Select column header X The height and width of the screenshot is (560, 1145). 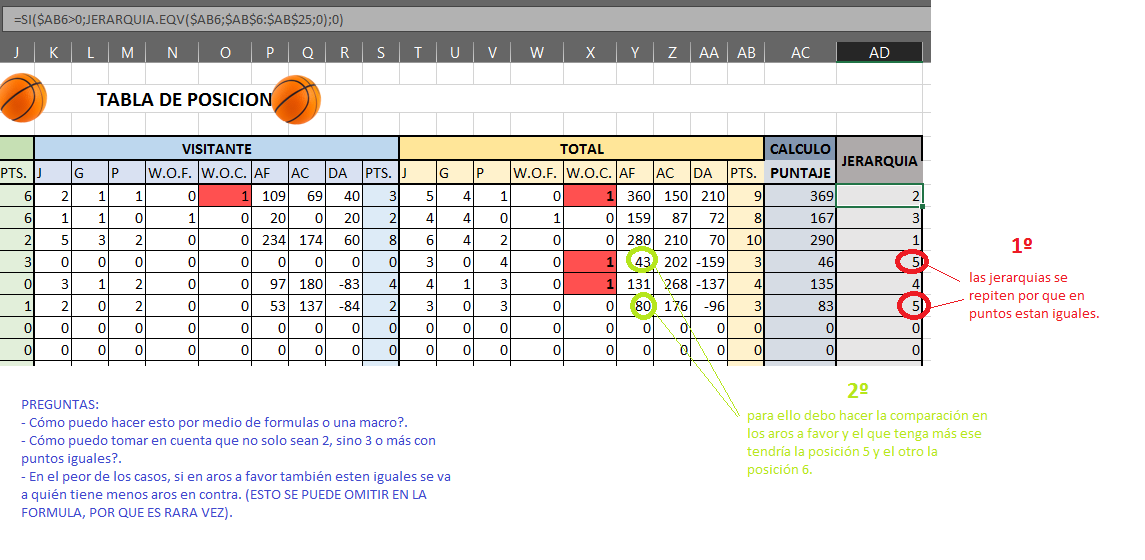pyautogui.click(x=588, y=53)
